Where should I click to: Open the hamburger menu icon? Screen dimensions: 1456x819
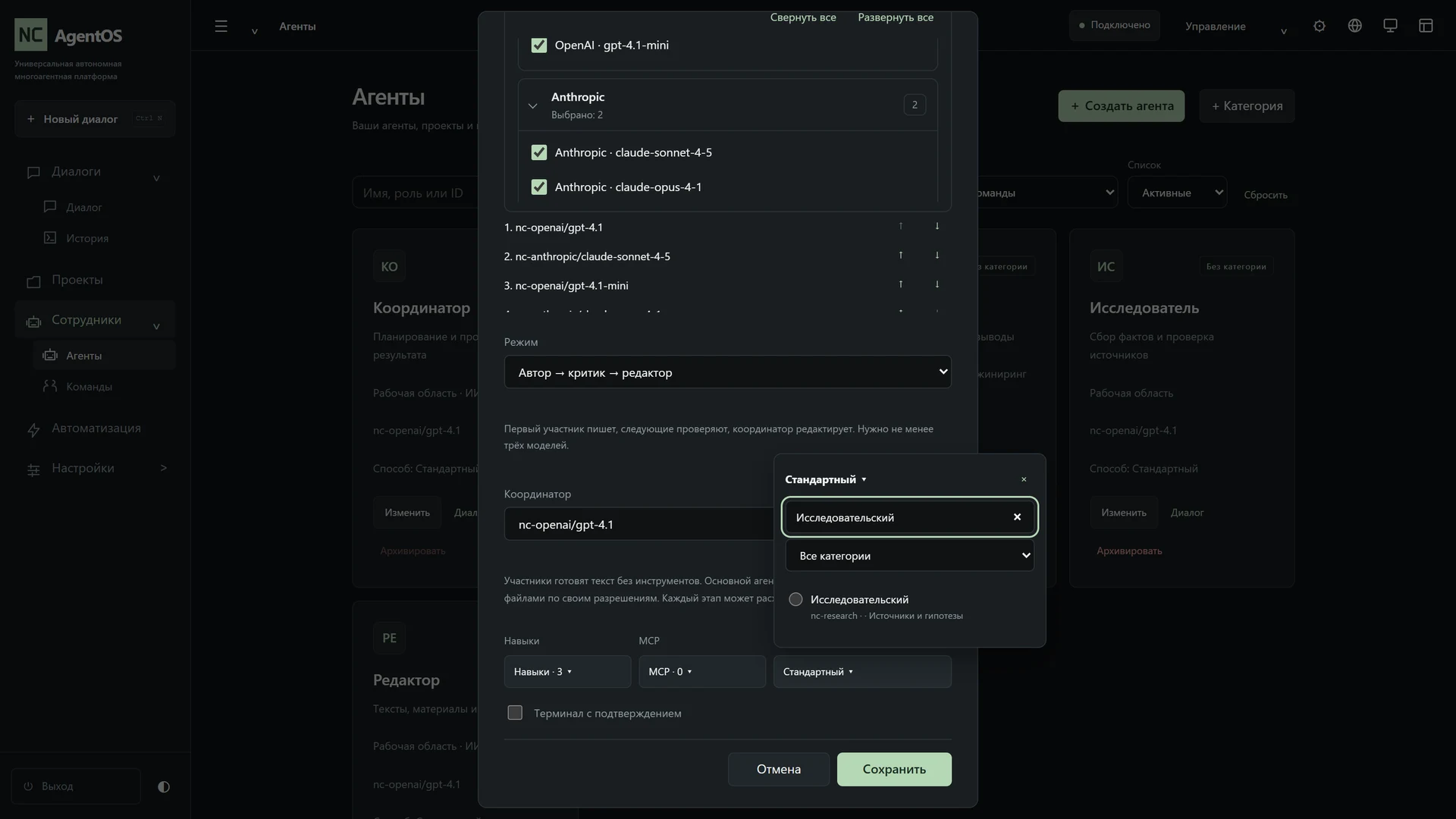pos(221,26)
